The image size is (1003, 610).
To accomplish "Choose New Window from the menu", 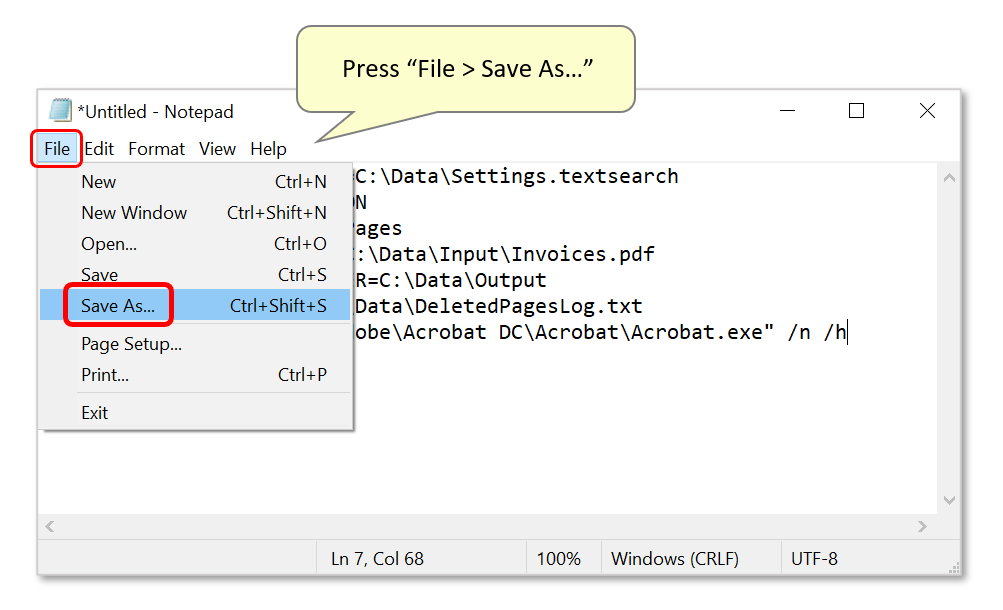I will click(x=133, y=212).
